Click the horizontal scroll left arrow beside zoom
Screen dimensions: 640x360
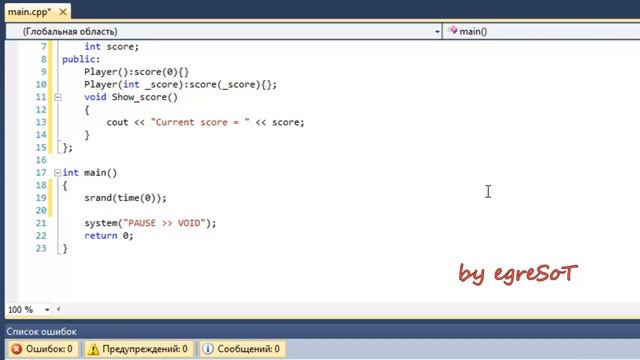58,309
